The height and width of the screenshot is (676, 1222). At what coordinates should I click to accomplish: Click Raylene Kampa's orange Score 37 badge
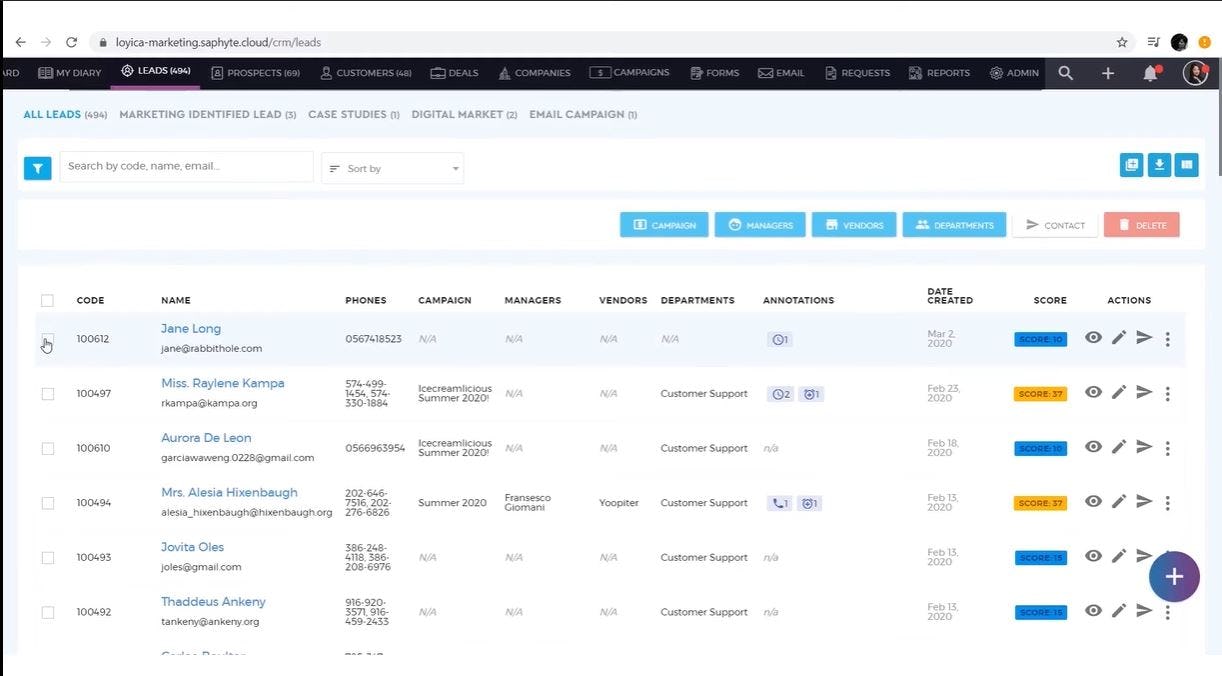(x=1040, y=394)
